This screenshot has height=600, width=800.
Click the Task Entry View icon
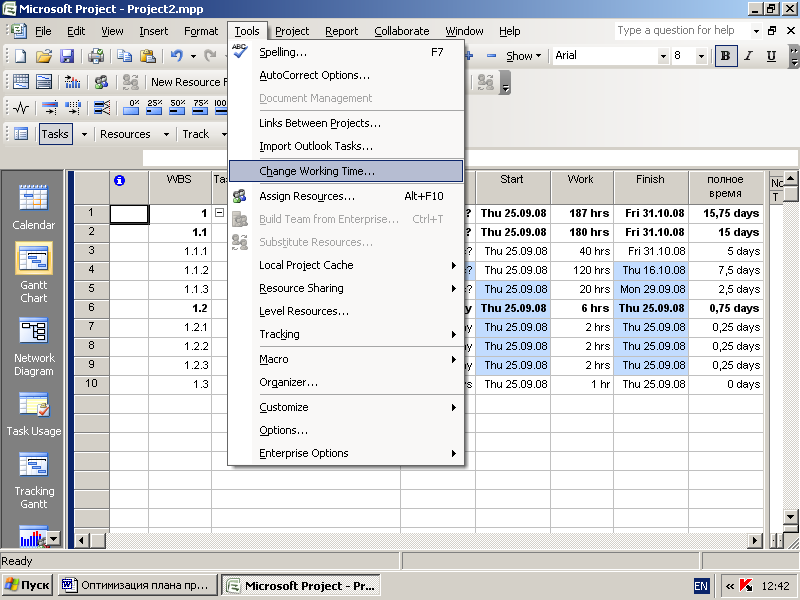coord(44,82)
